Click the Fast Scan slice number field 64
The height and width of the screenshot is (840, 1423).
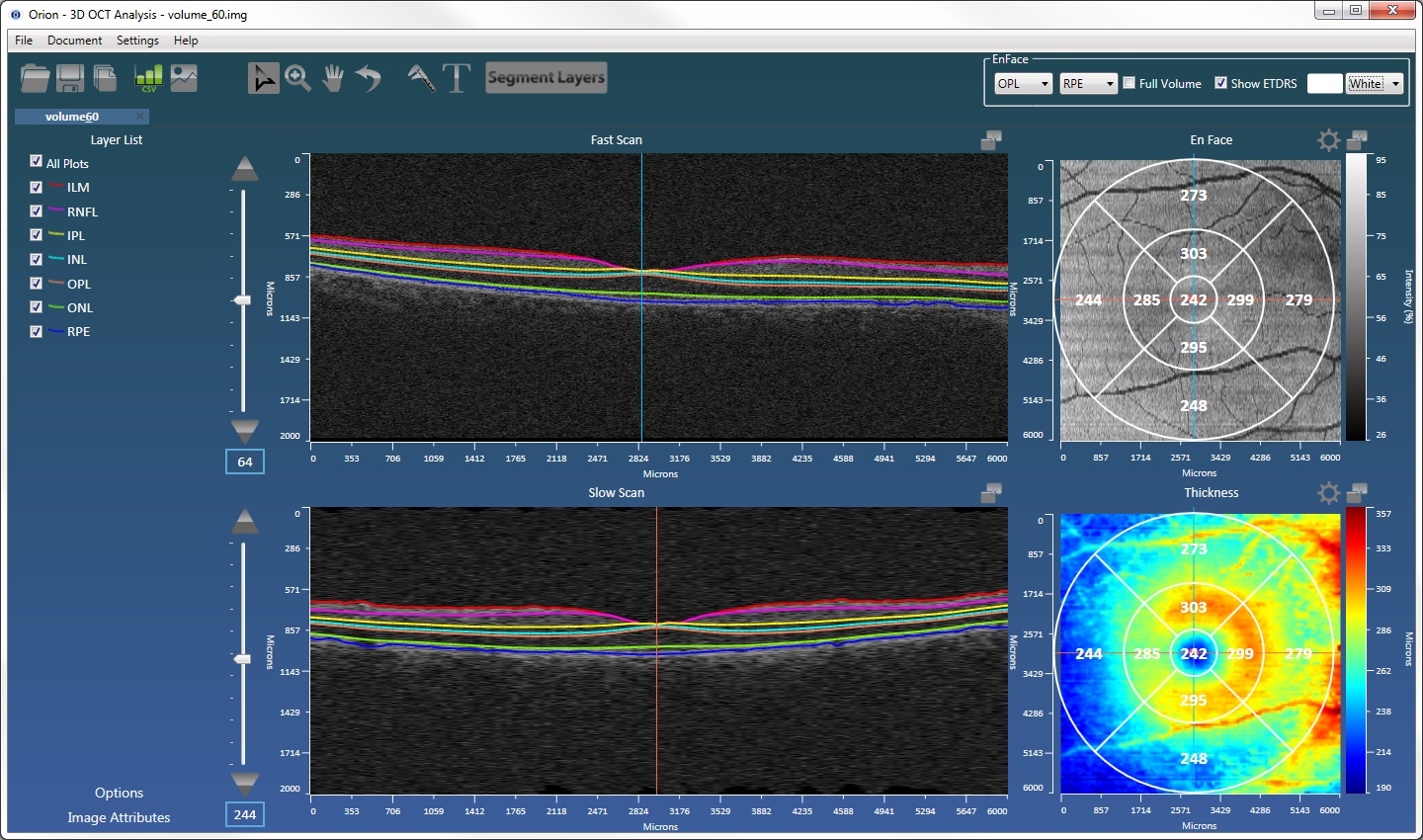point(245,462)
